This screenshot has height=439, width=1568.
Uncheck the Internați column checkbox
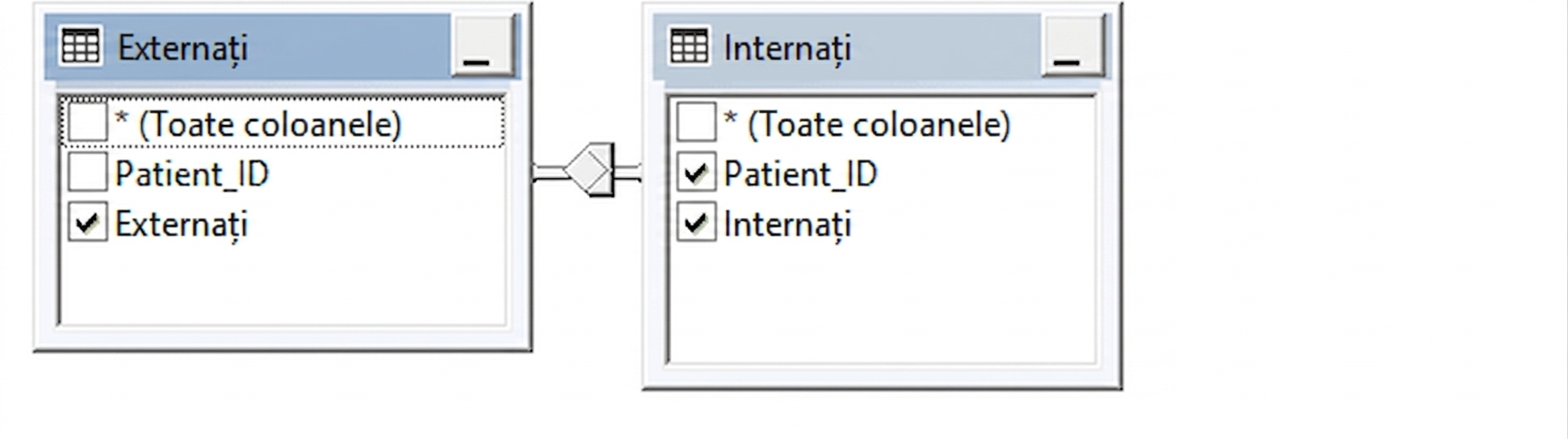click(x=696, y=223)
